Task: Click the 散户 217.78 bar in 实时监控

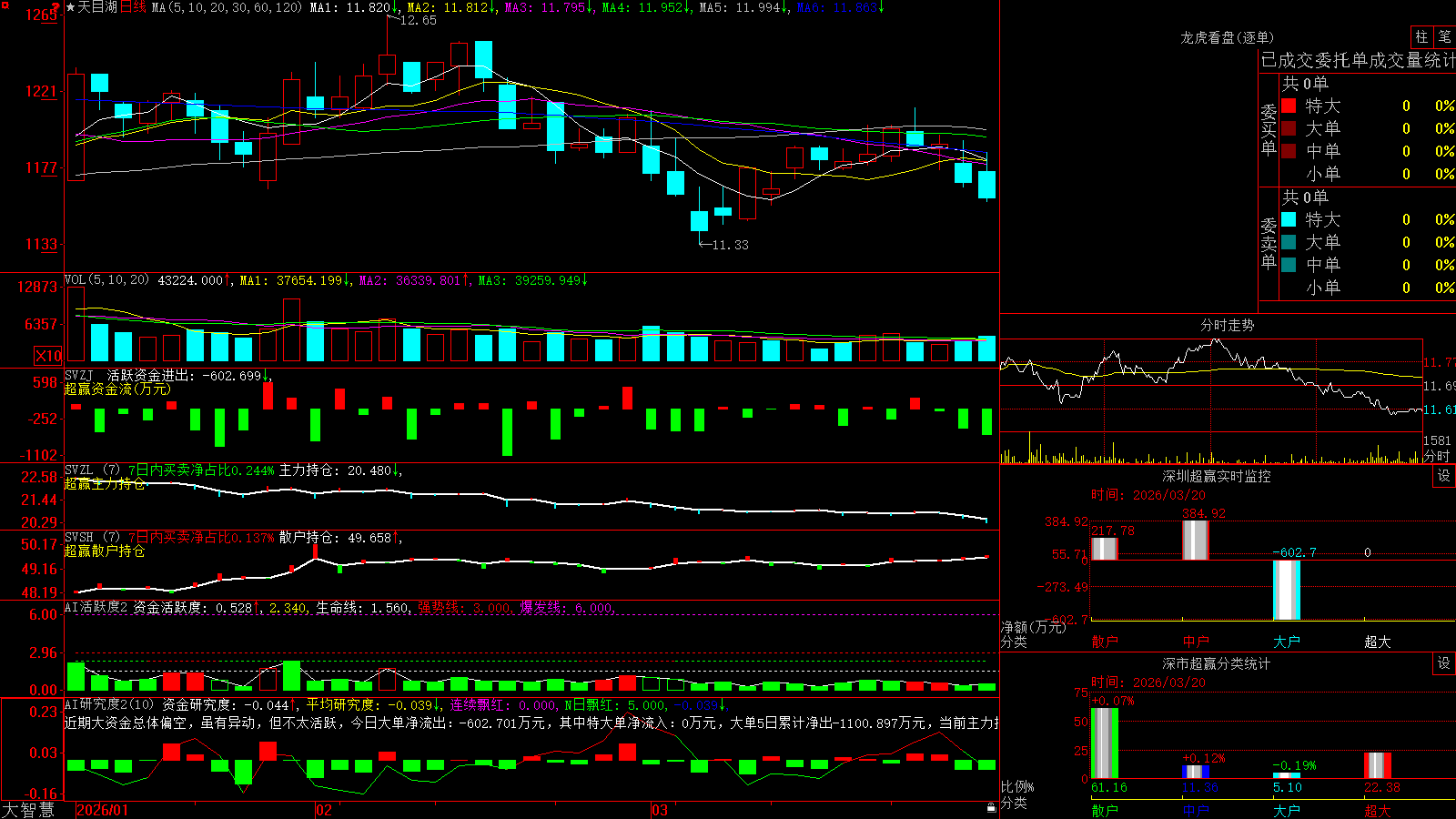Action: pos(1105,549)
